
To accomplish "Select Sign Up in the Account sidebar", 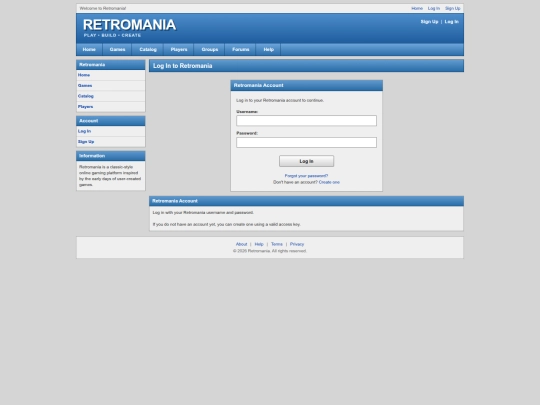I will 111,142.
